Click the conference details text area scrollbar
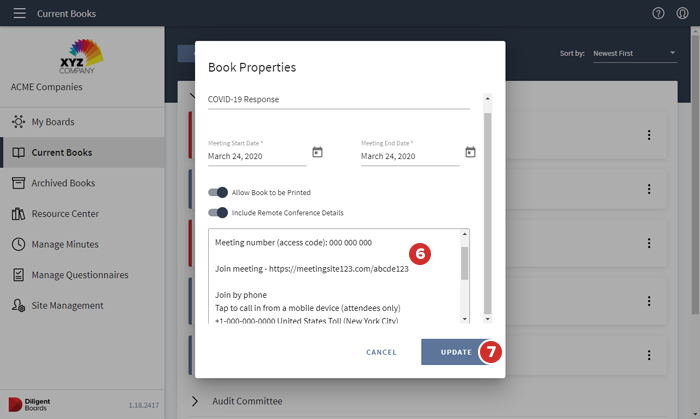This screenshot has height=419, width=700. click(464, 265)
